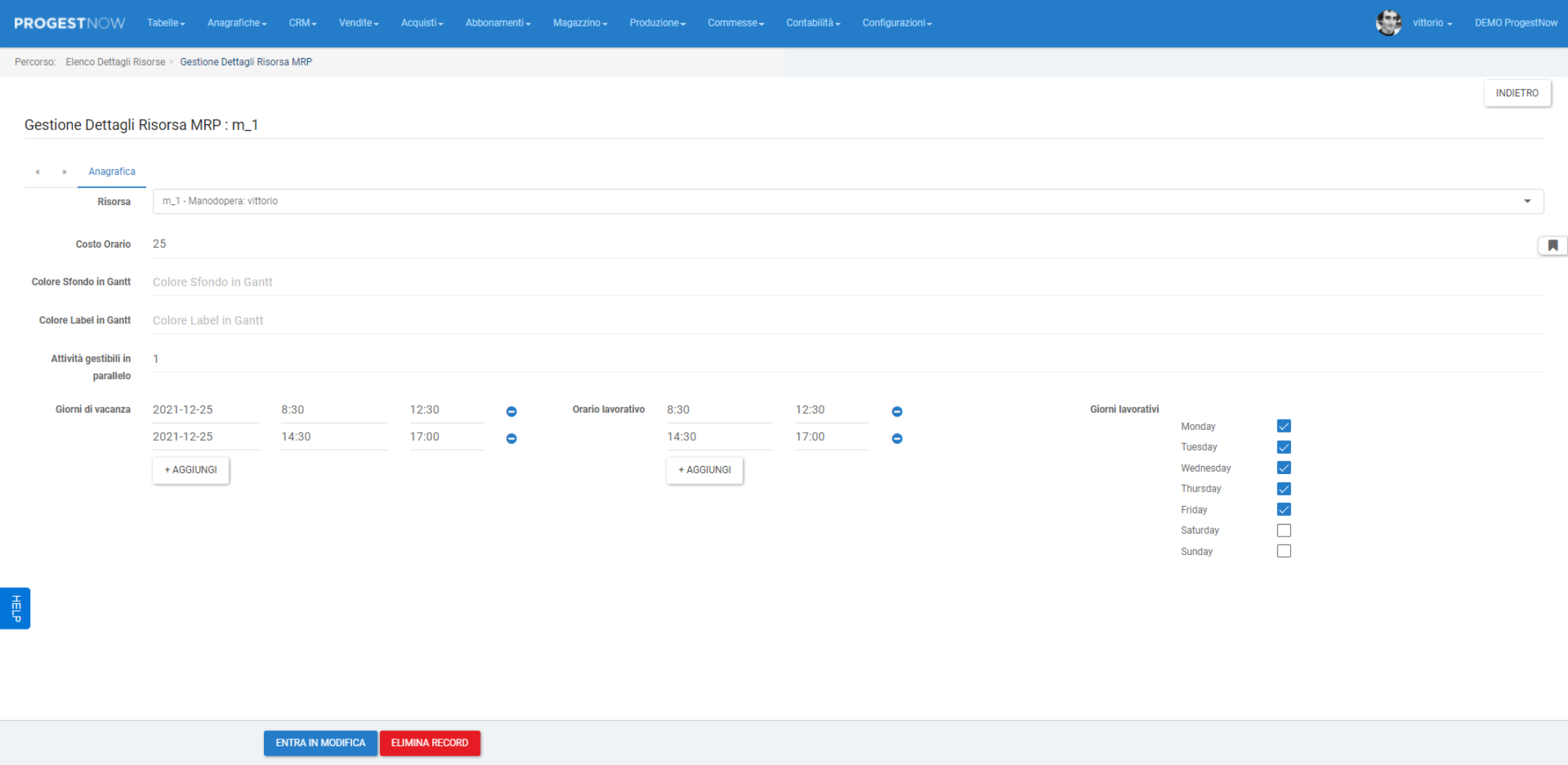Image resolution: width=1568 pixels, height=765 pixels.
Task: Go to next tab with » arrow
Action: coord(65,172)
